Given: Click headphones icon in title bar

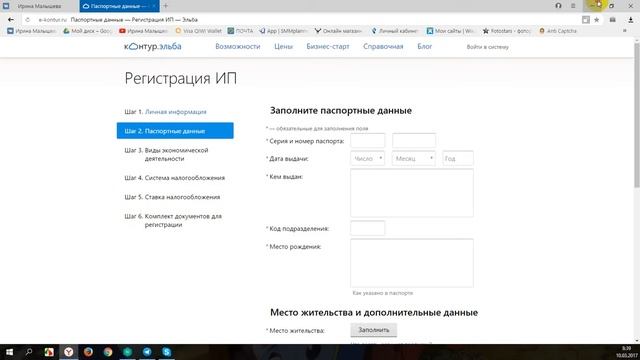Looking at the screenshot, I should pos(558,6).
